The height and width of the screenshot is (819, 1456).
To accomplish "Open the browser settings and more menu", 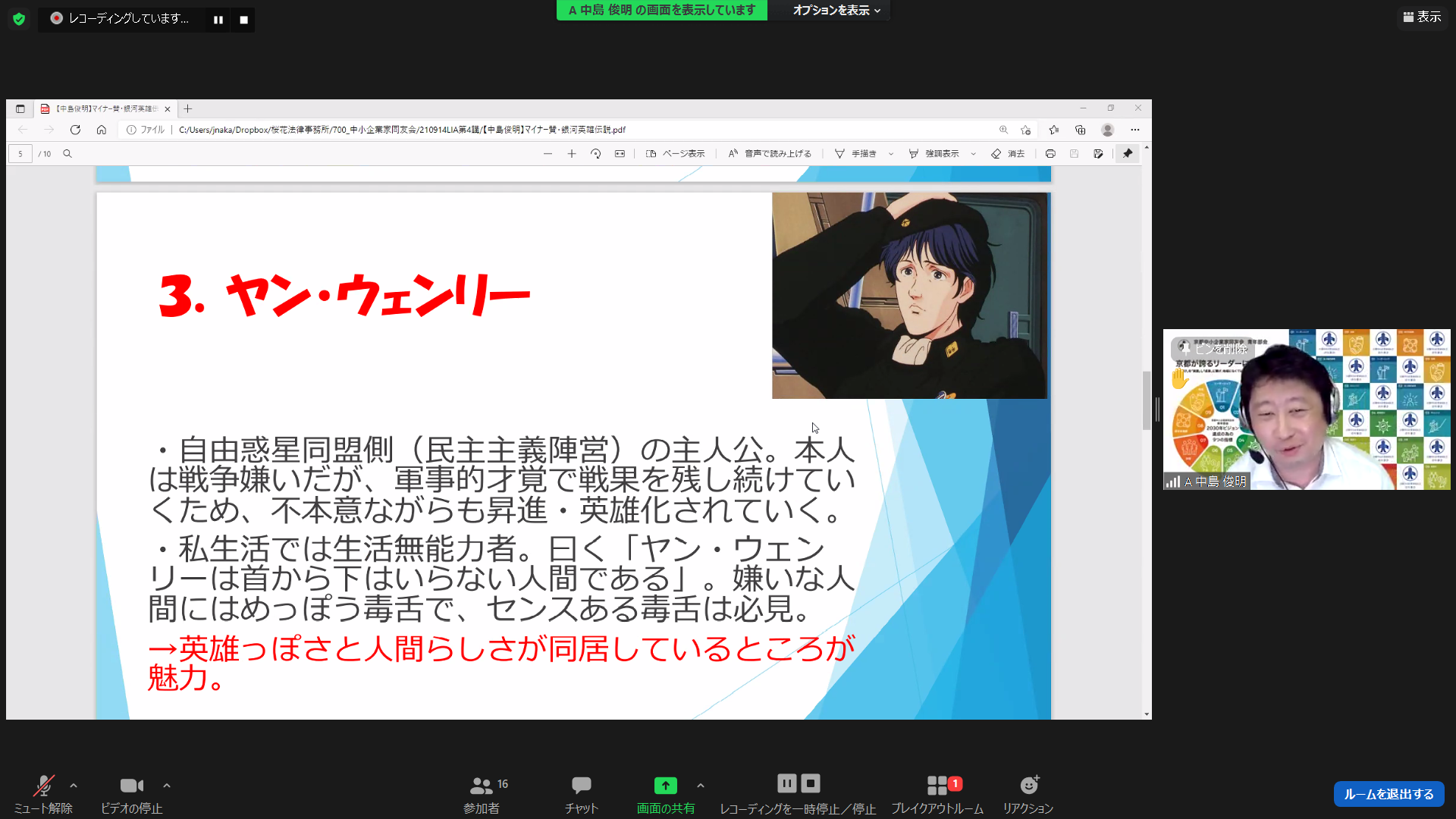I will click(1135, 130).
